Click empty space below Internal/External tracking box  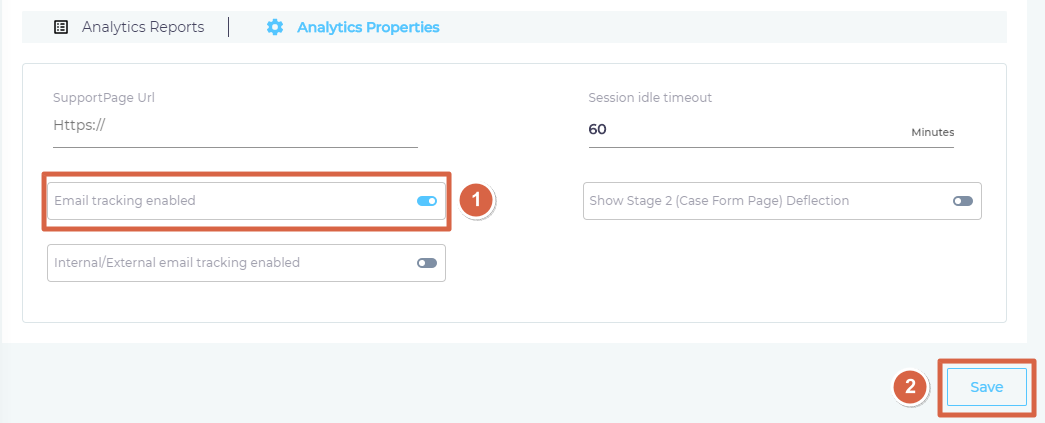[x=247, y=301]
